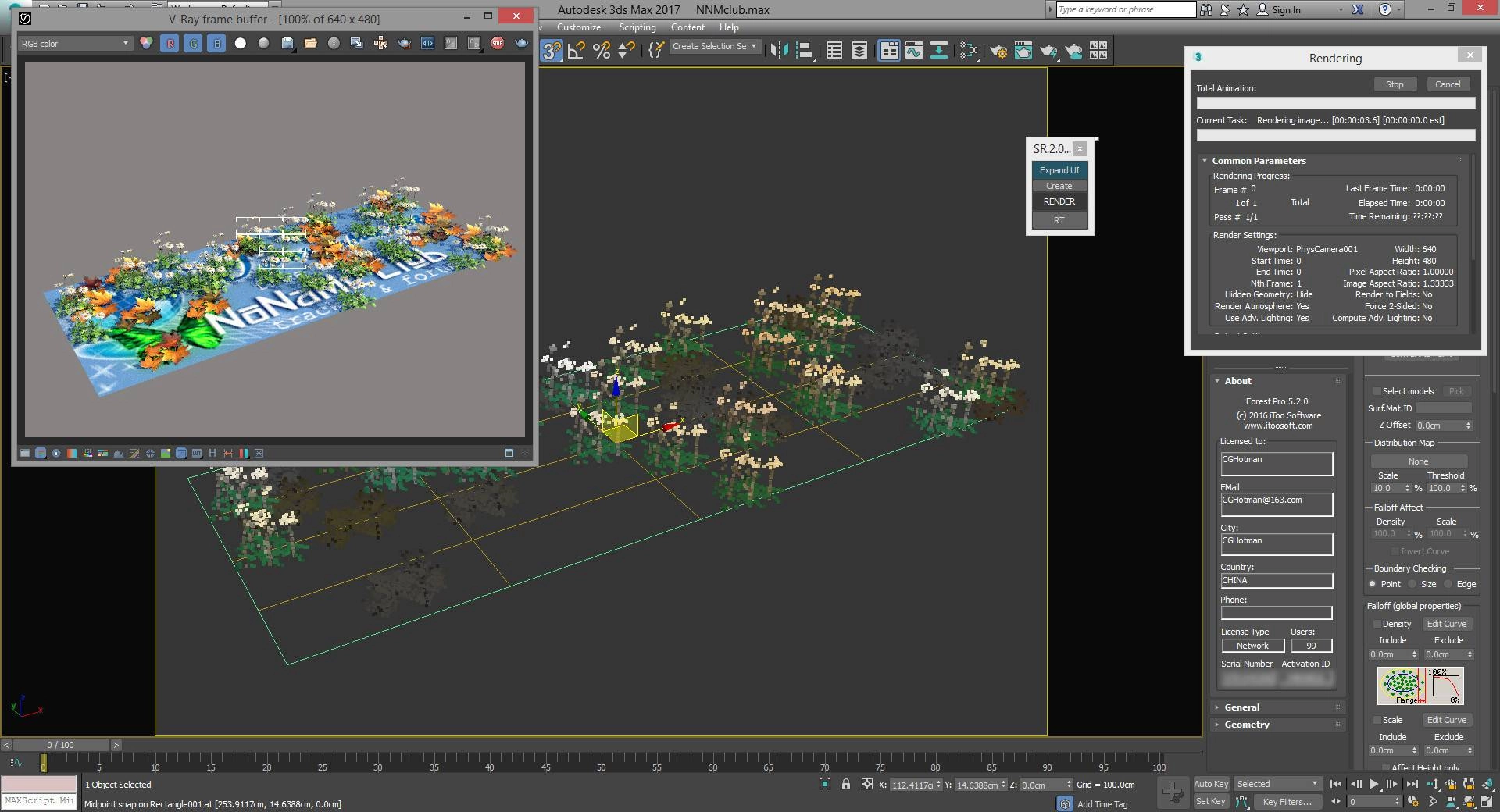This screenshot has height=812, width=1500.
Task: Click the Play Animation button
Action: [x=1373, y=784]
